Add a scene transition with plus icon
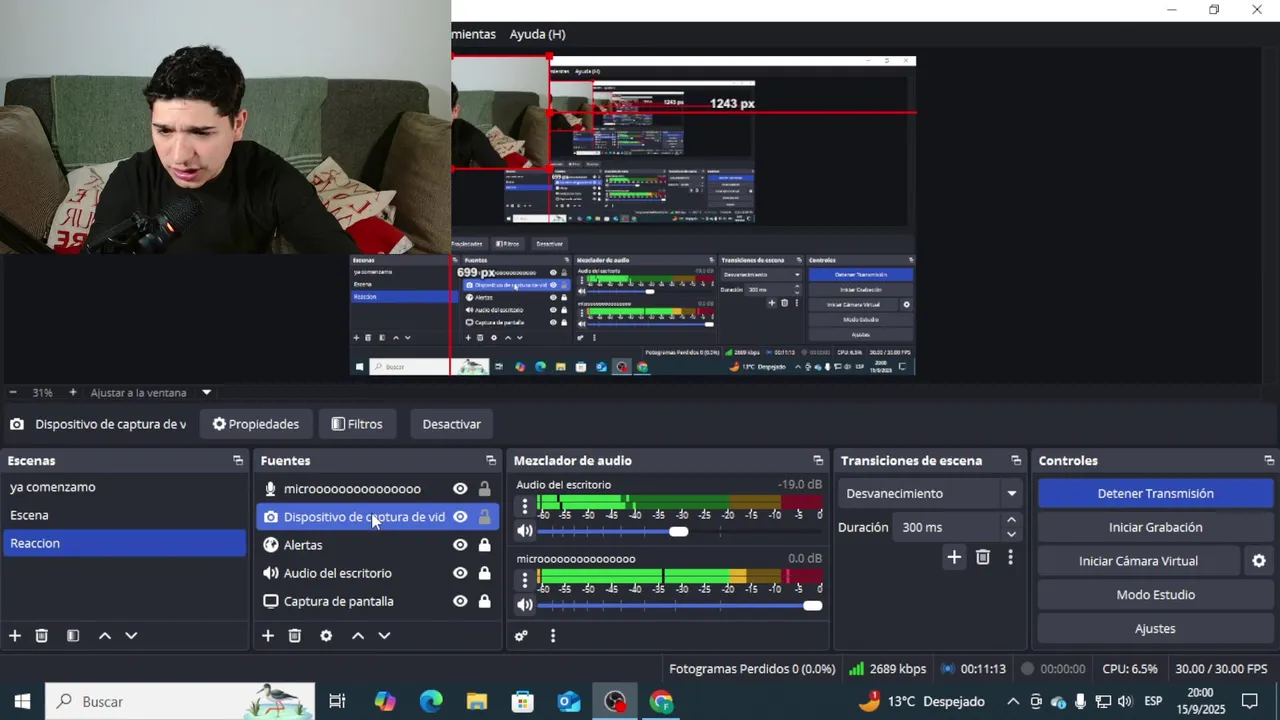 (954, 558)
